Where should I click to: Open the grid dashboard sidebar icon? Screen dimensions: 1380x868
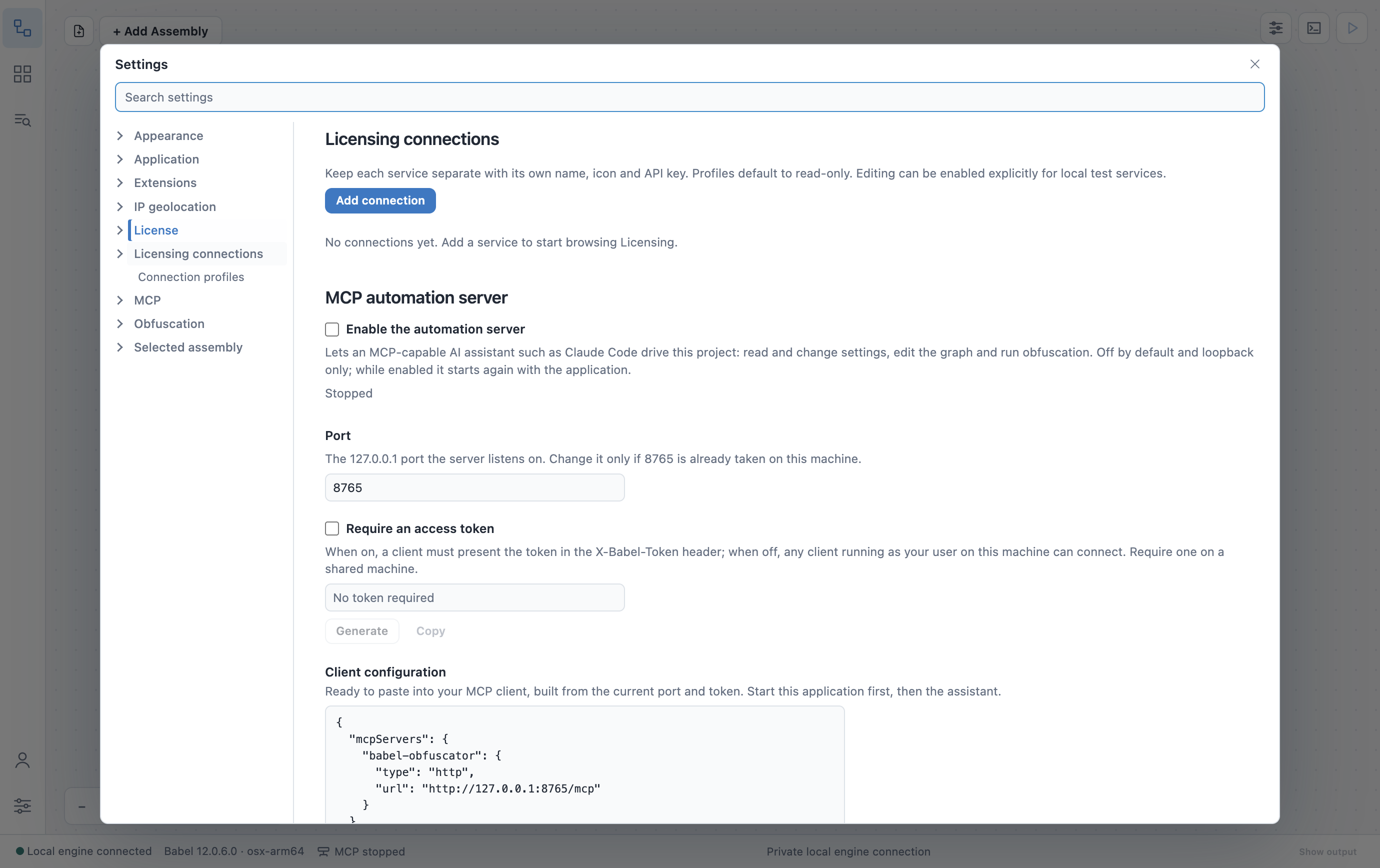(22, 74)
